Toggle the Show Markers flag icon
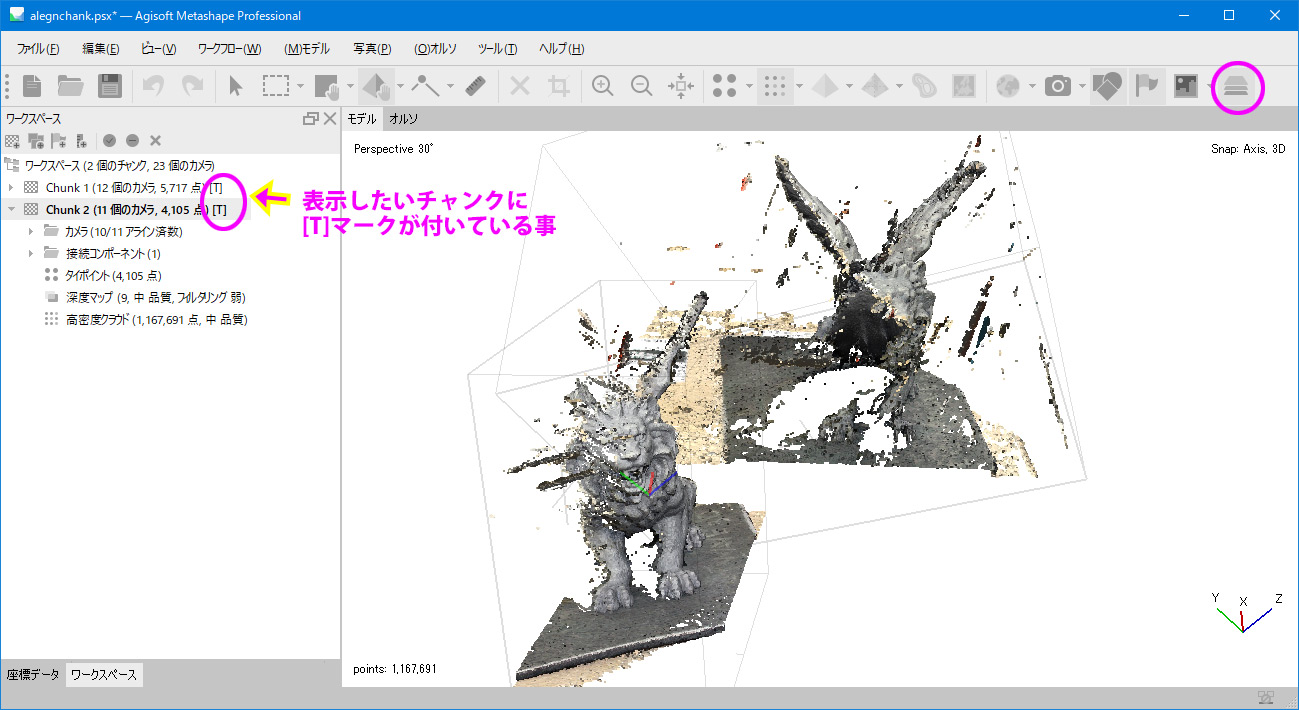The image size is (1299, 710). (x=1146, y=86)
